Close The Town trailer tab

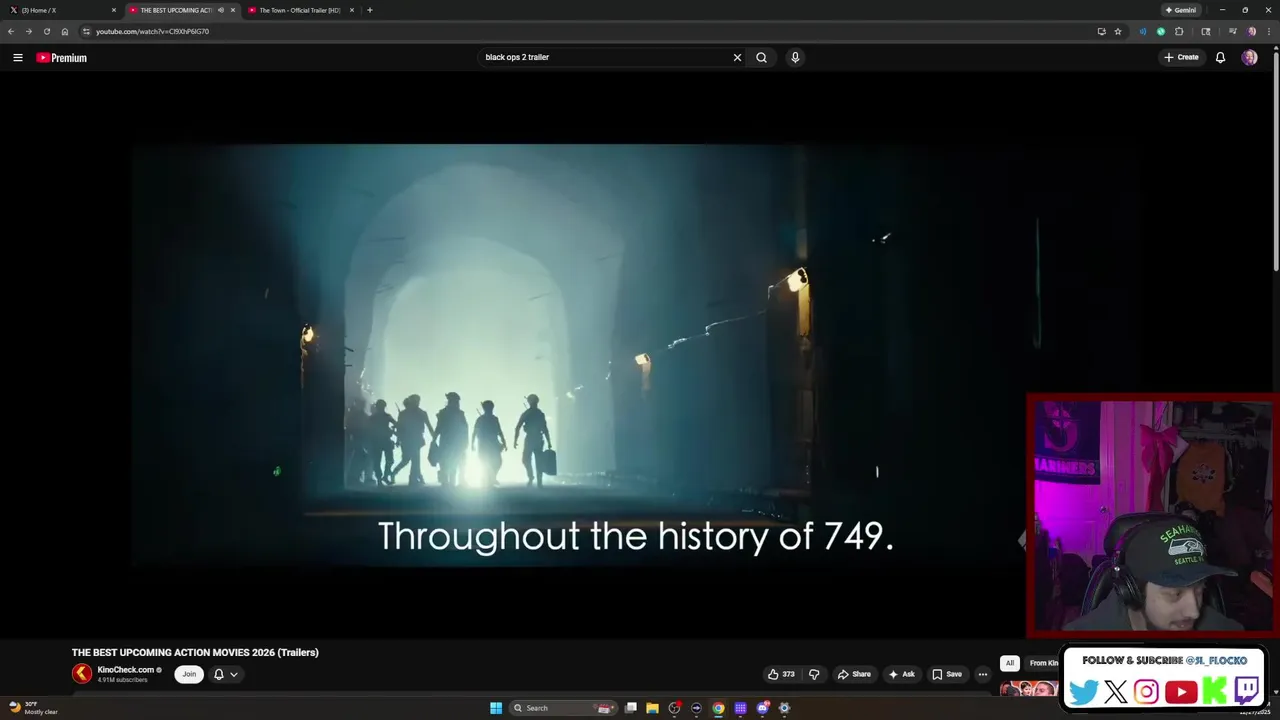pos(352,10)
